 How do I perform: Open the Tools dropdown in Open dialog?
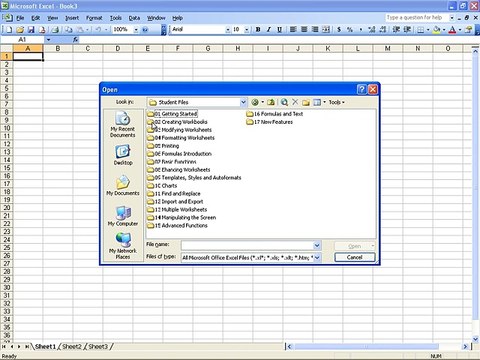click(337, 102)
